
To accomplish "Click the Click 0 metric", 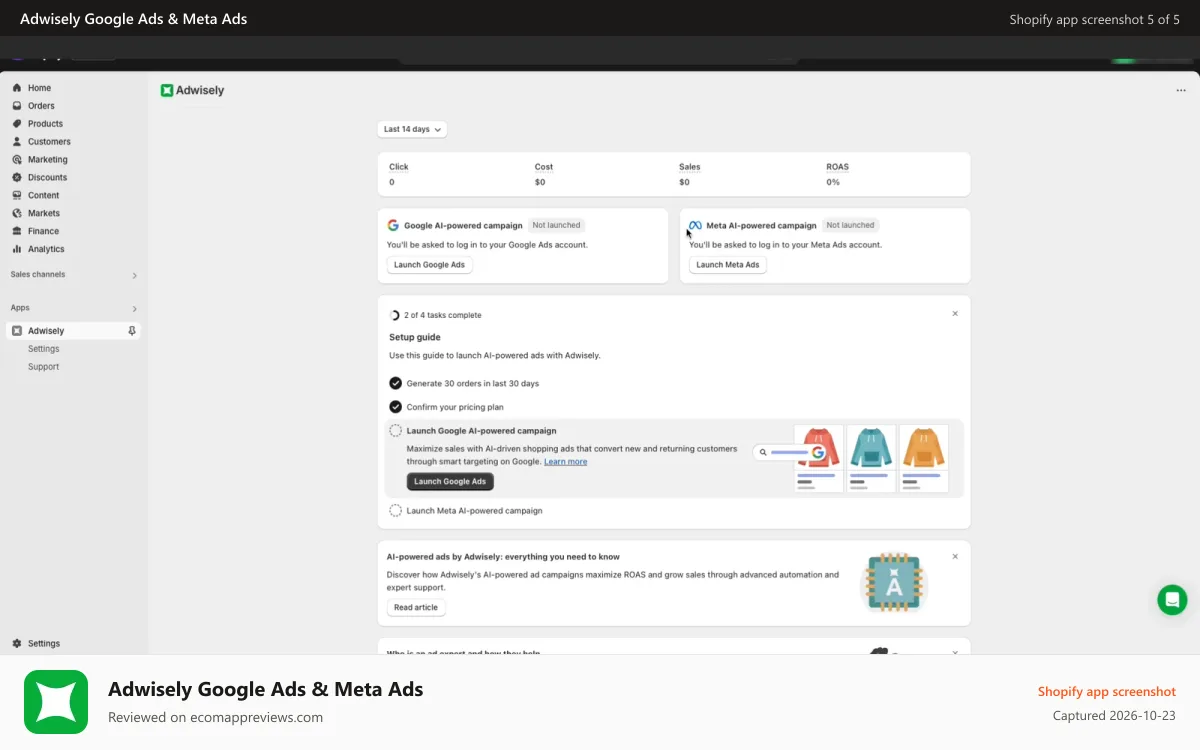I will [x=399, y=175].
